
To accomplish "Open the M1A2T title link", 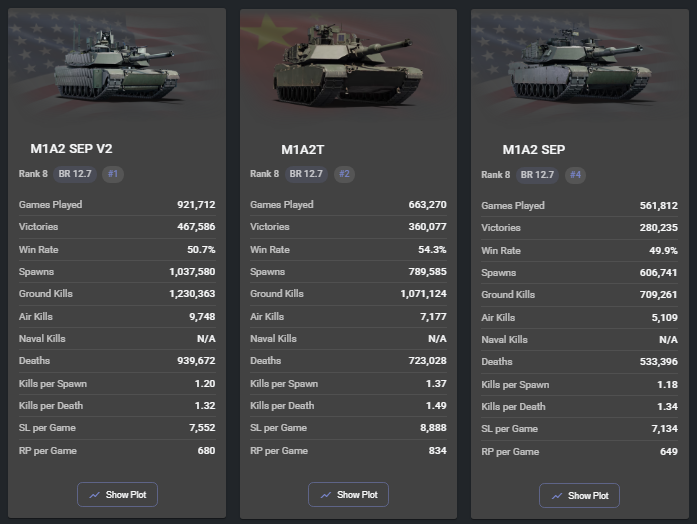I will [302, 150].
